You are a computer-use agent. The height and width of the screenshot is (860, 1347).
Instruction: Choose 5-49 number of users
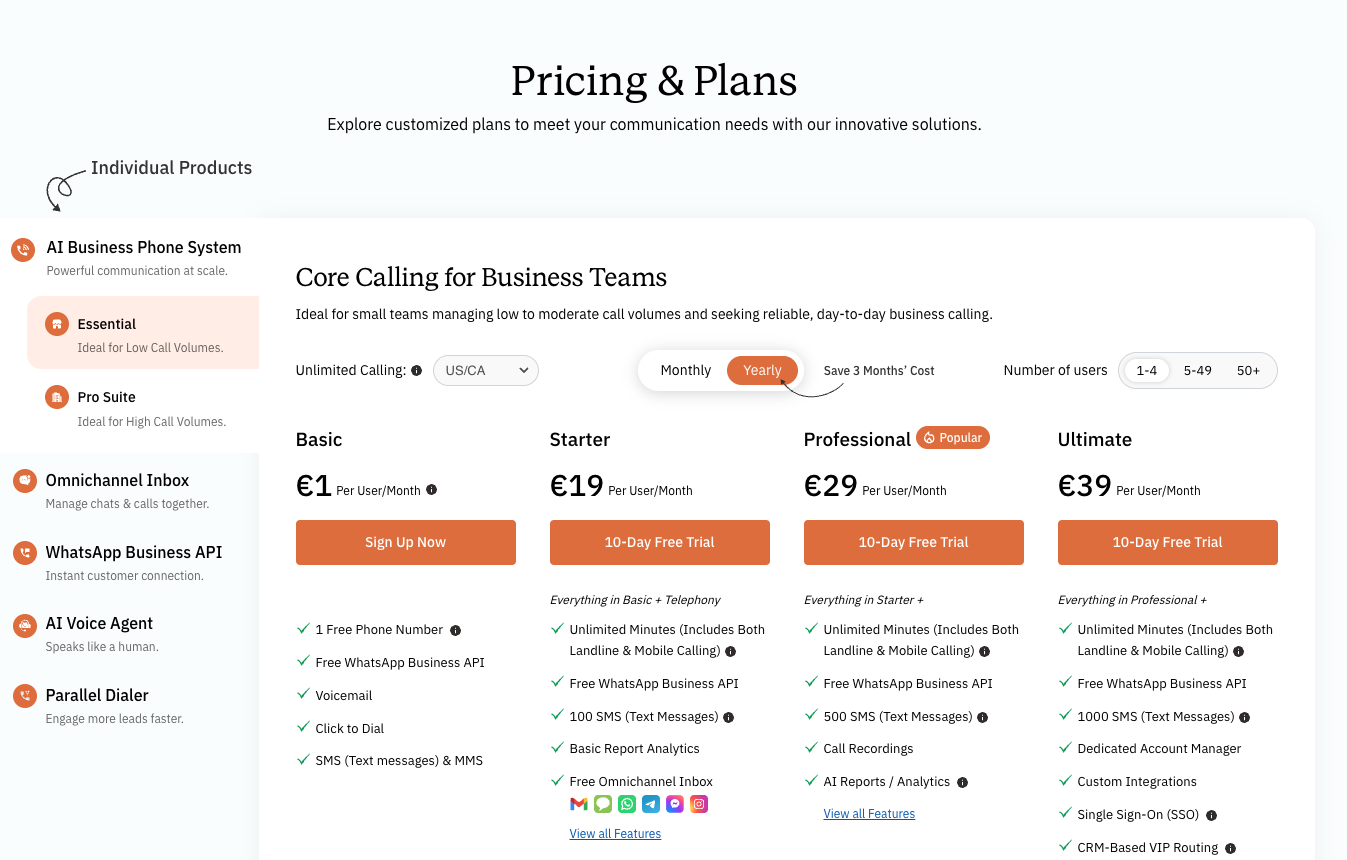click(1197, 371)
